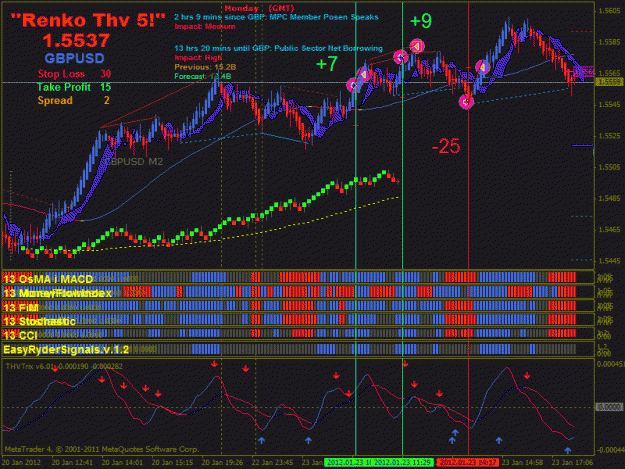The image size is (625, 469).
Task: Click the 13 FIM indicator label
Action: point(21,308)
